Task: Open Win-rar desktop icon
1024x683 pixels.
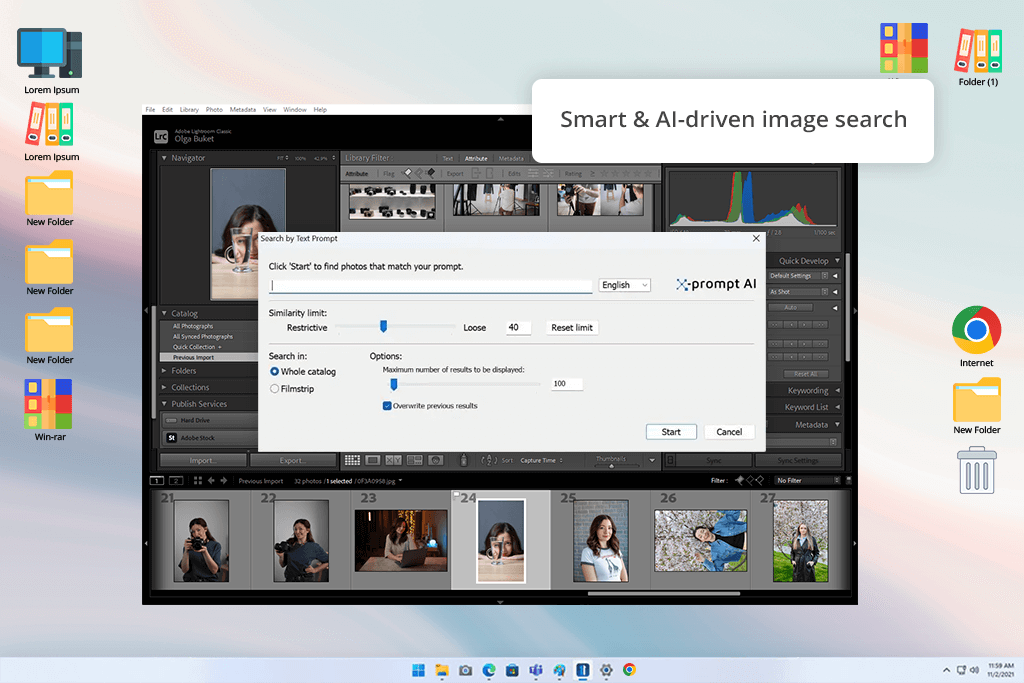Action: pyautogui.click(x=49, y=411)
